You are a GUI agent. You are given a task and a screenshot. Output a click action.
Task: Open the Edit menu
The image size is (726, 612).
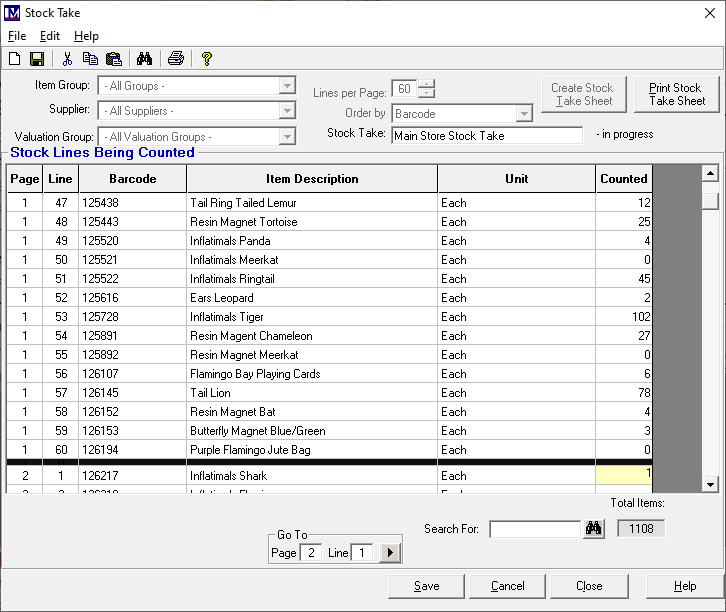pos(50,36)
